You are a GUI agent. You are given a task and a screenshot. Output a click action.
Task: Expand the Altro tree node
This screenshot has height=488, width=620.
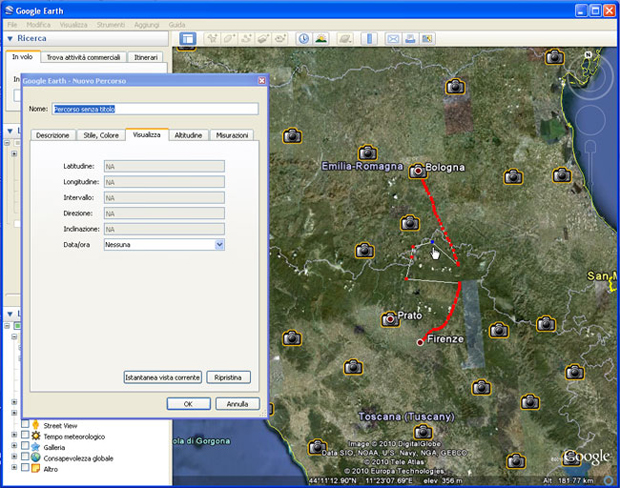click(x=14, y=467)
